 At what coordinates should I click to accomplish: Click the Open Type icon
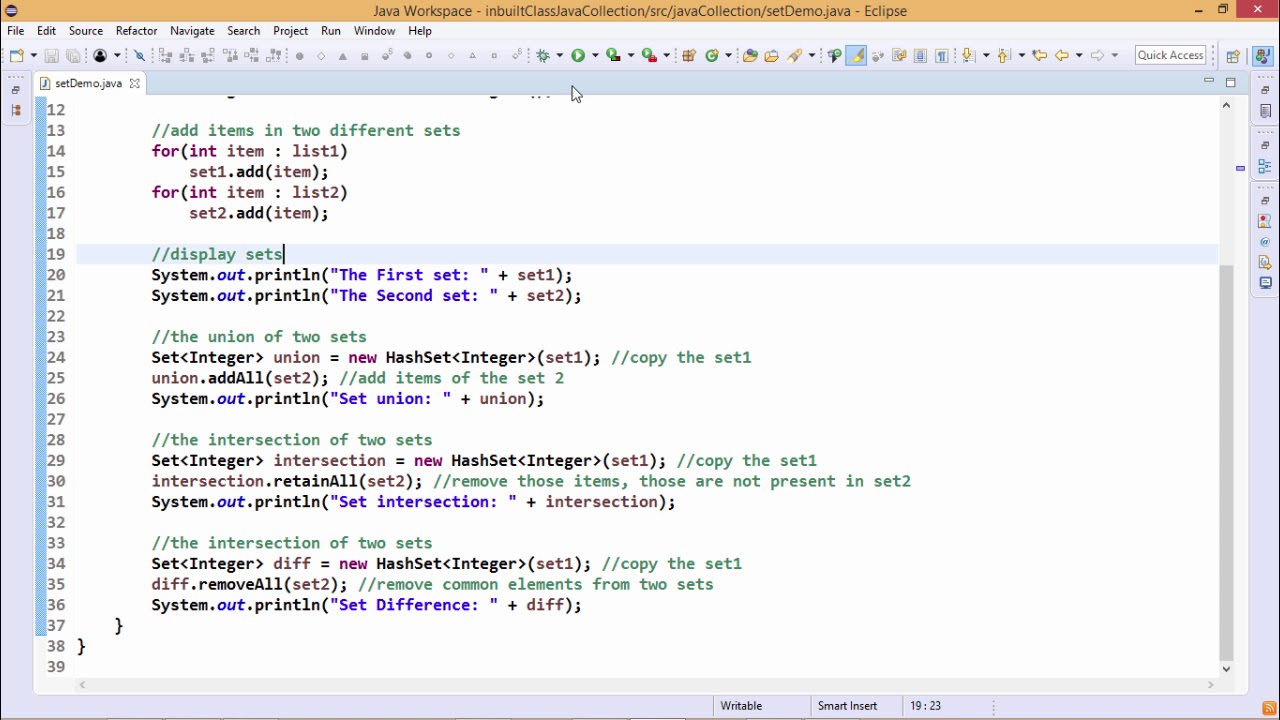tap(750, 56)
